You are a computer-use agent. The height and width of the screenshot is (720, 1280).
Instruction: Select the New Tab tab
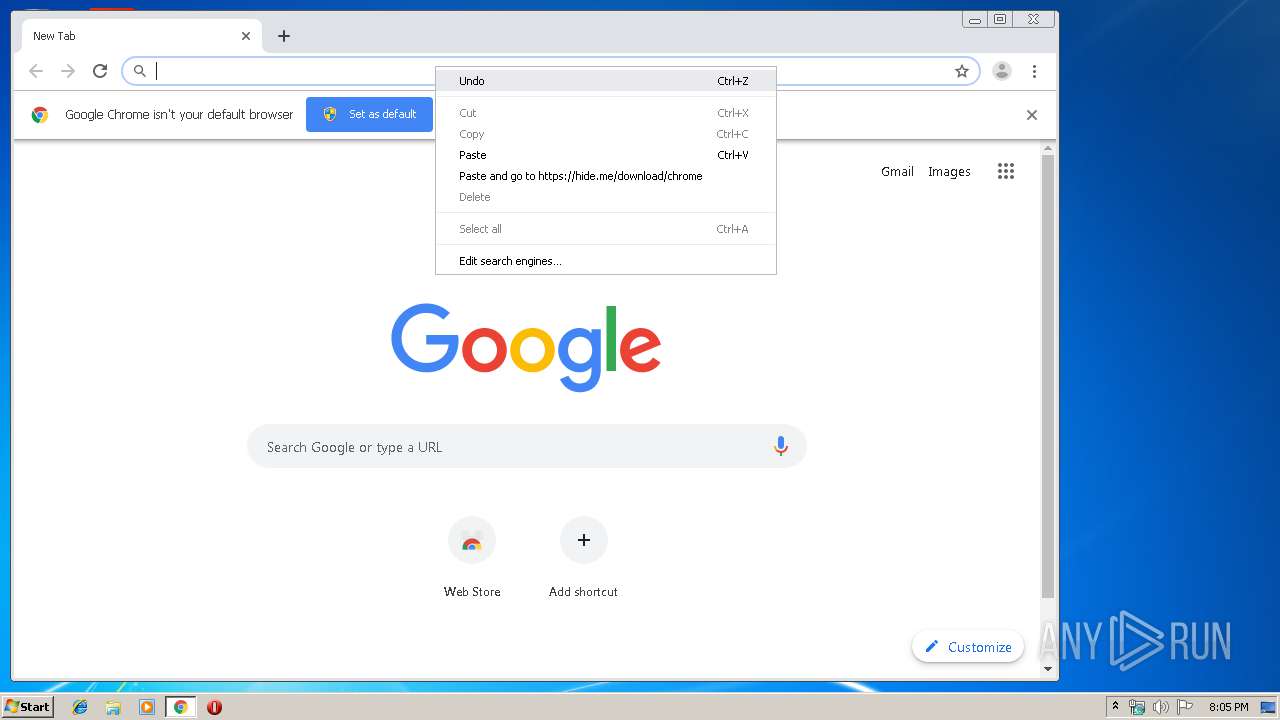coord(141,36)
